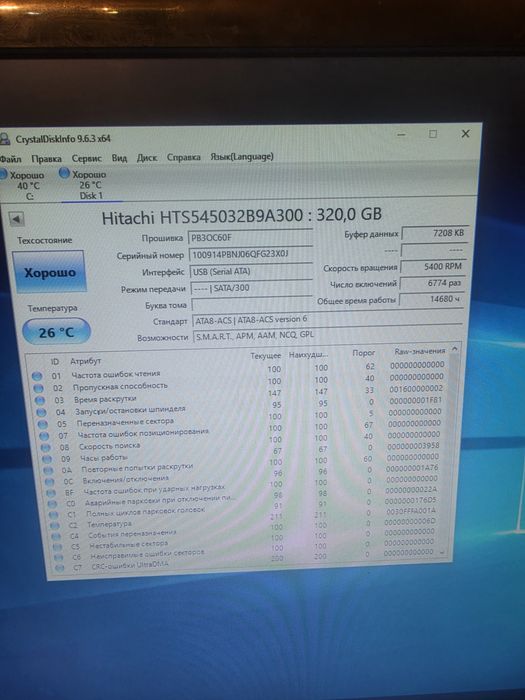
Task: Click the Атрибут column header
Action: coord(86,361)
